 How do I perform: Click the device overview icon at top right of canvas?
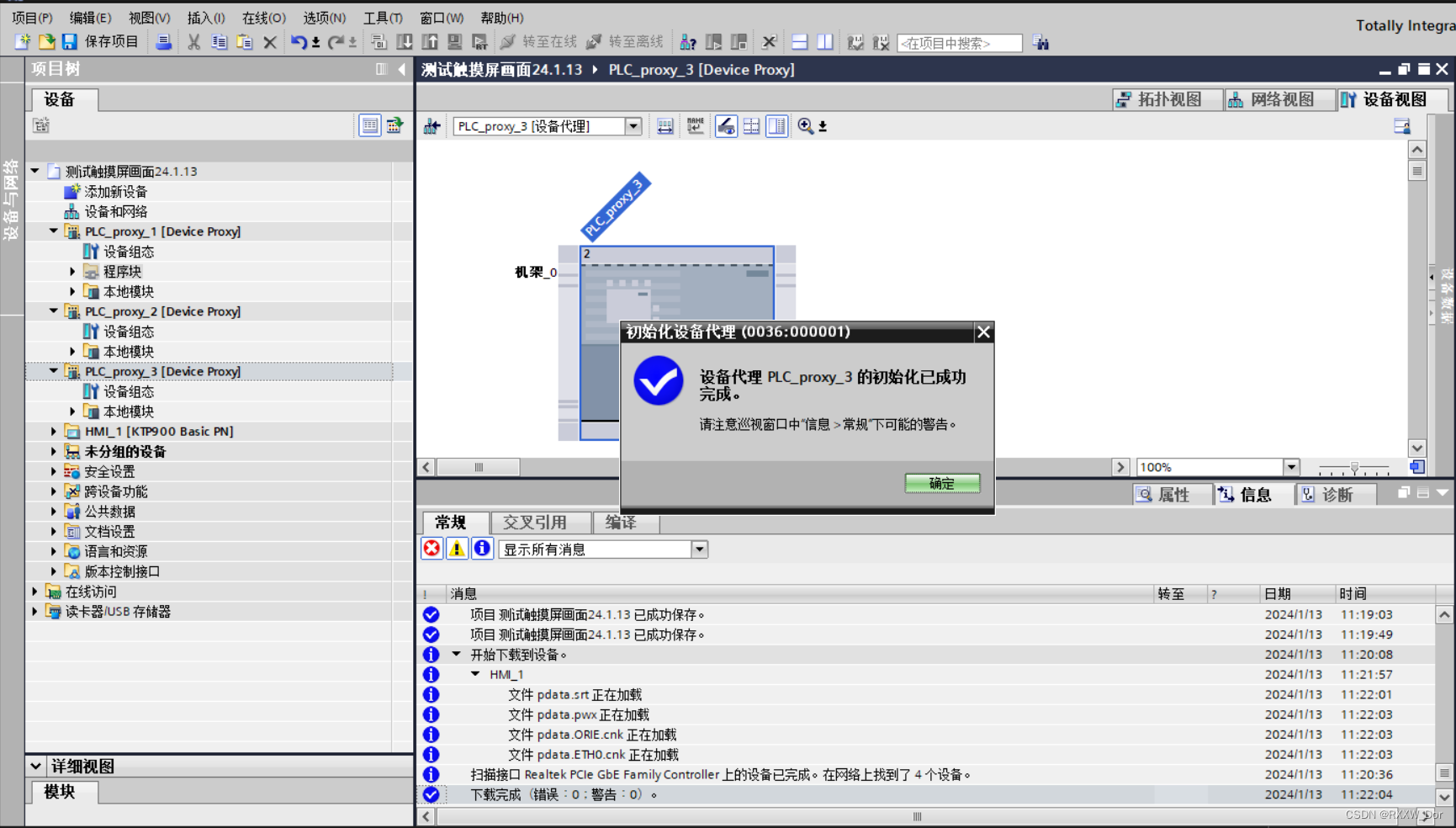1402,126
